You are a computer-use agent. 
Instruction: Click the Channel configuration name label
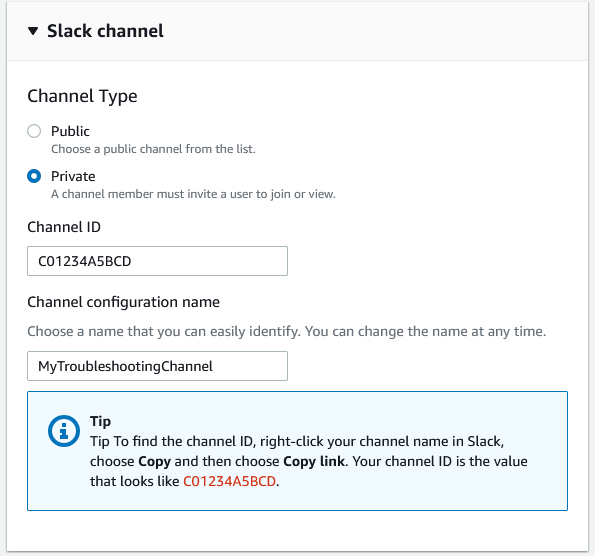pyautogui.click(x=123, y=302)
